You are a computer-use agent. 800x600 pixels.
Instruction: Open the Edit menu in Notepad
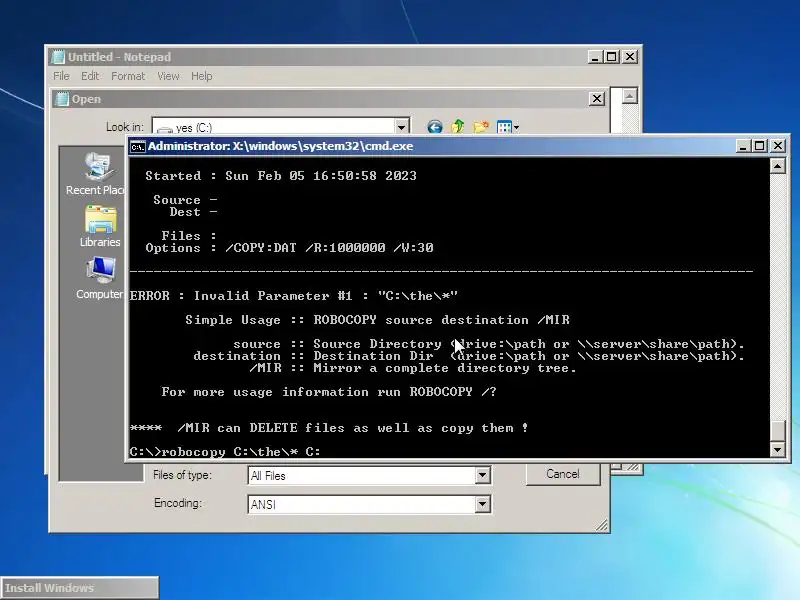[90, 76]
